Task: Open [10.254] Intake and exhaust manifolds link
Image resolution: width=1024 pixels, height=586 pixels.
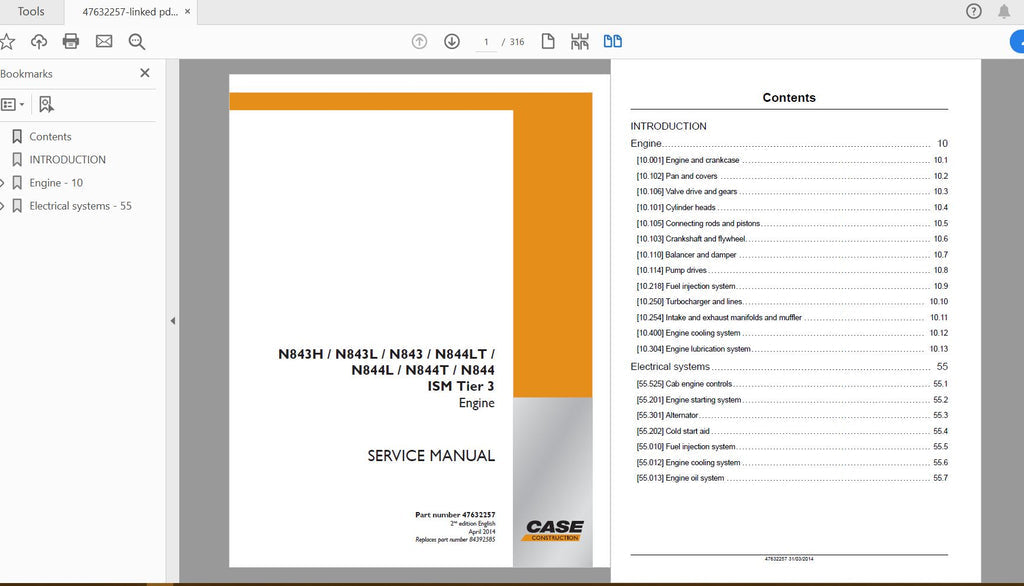Action: [x=792, y=317]
